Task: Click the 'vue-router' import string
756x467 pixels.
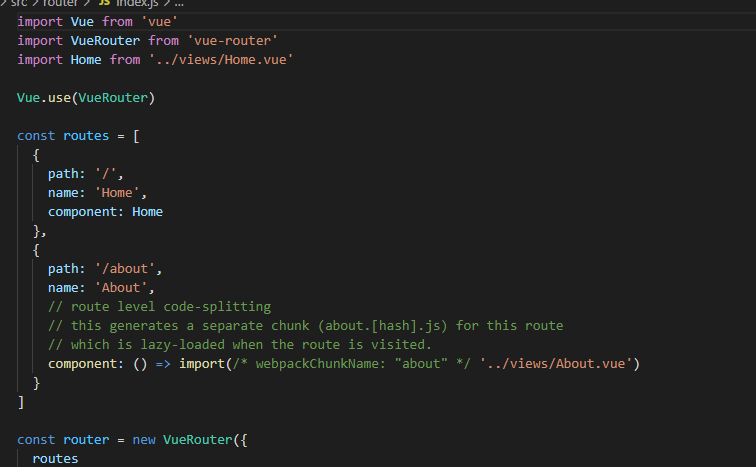Action: pyautogui.click(x=232, y=40)
